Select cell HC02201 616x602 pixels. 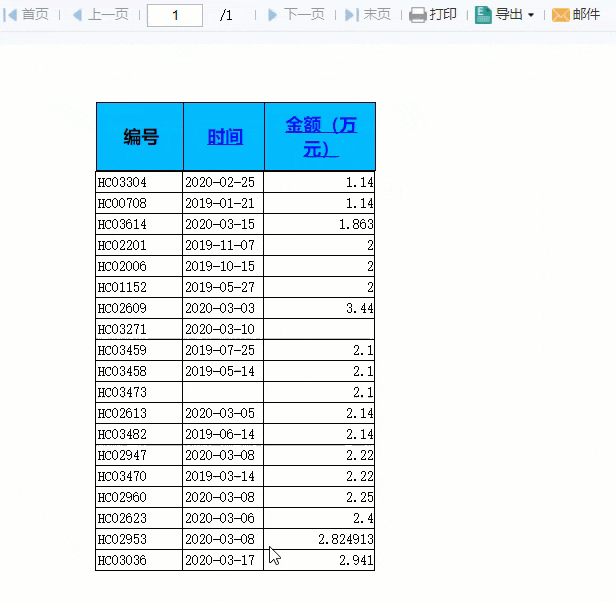(139, 245)
